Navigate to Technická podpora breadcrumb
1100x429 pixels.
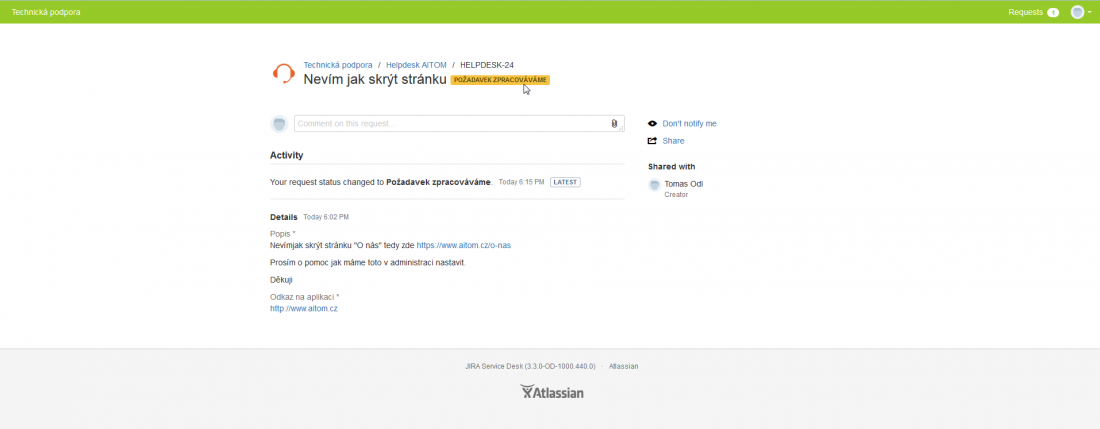pos(338,65)
